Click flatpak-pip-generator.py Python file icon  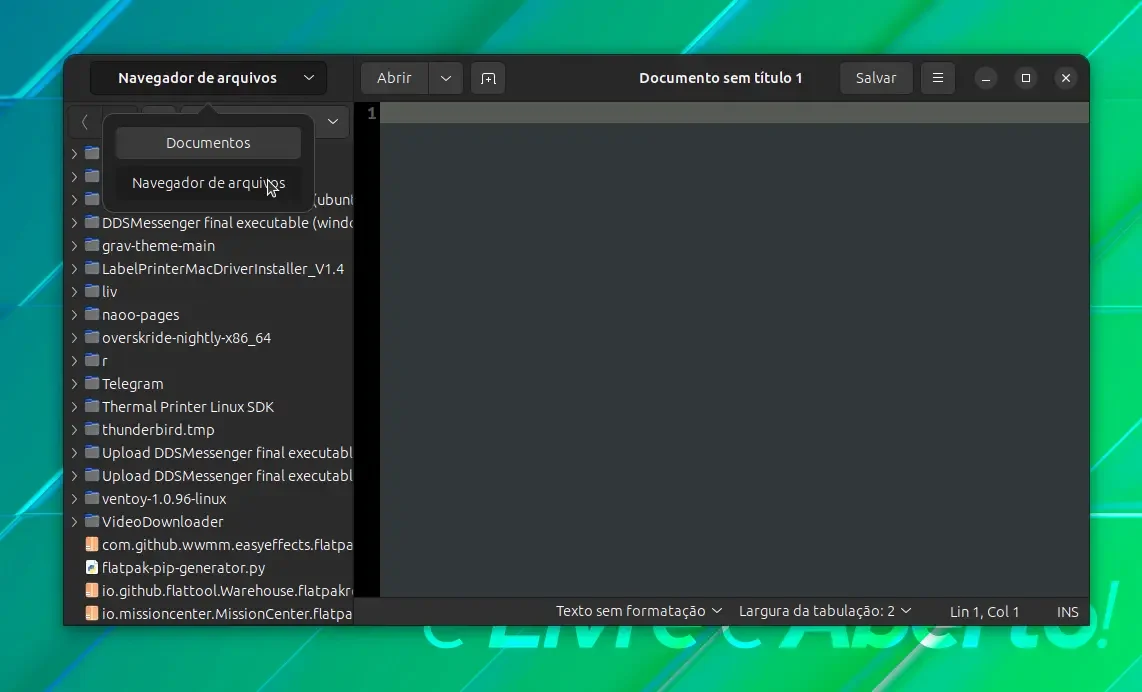pyautogui.click(x=92, y=567)
